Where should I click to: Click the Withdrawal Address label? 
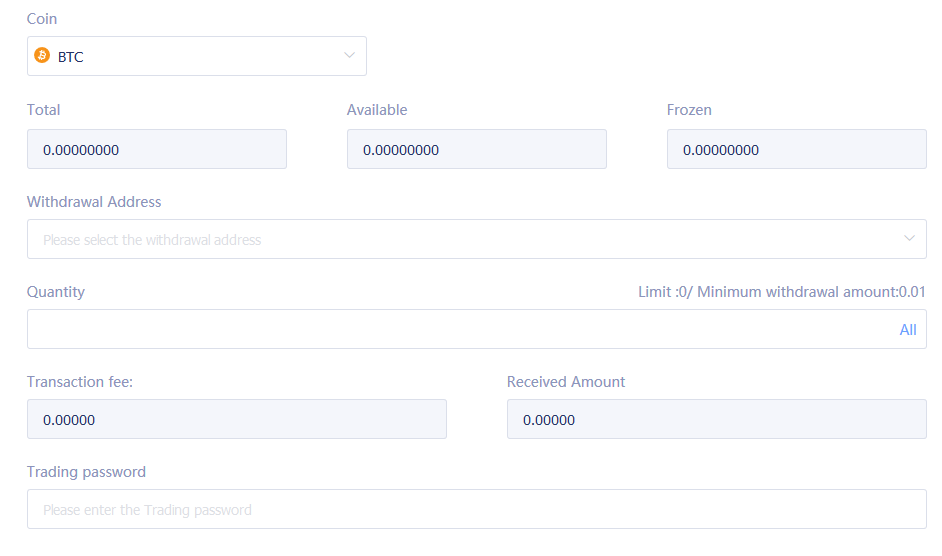click(x=94, y=202)
